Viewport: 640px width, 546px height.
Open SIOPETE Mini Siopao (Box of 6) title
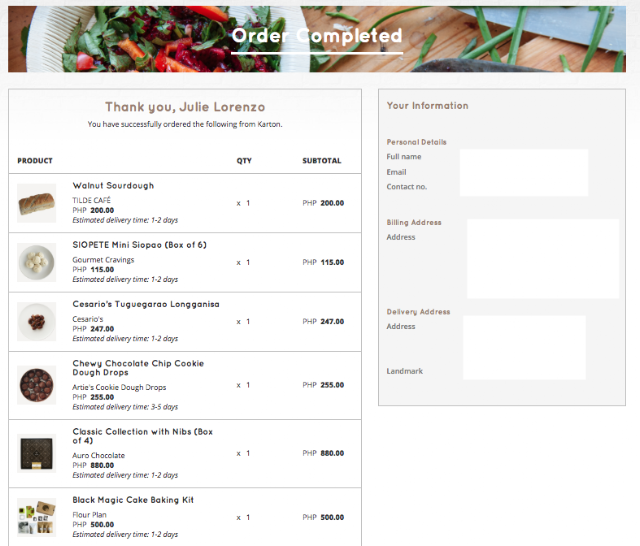pos(140,245)
